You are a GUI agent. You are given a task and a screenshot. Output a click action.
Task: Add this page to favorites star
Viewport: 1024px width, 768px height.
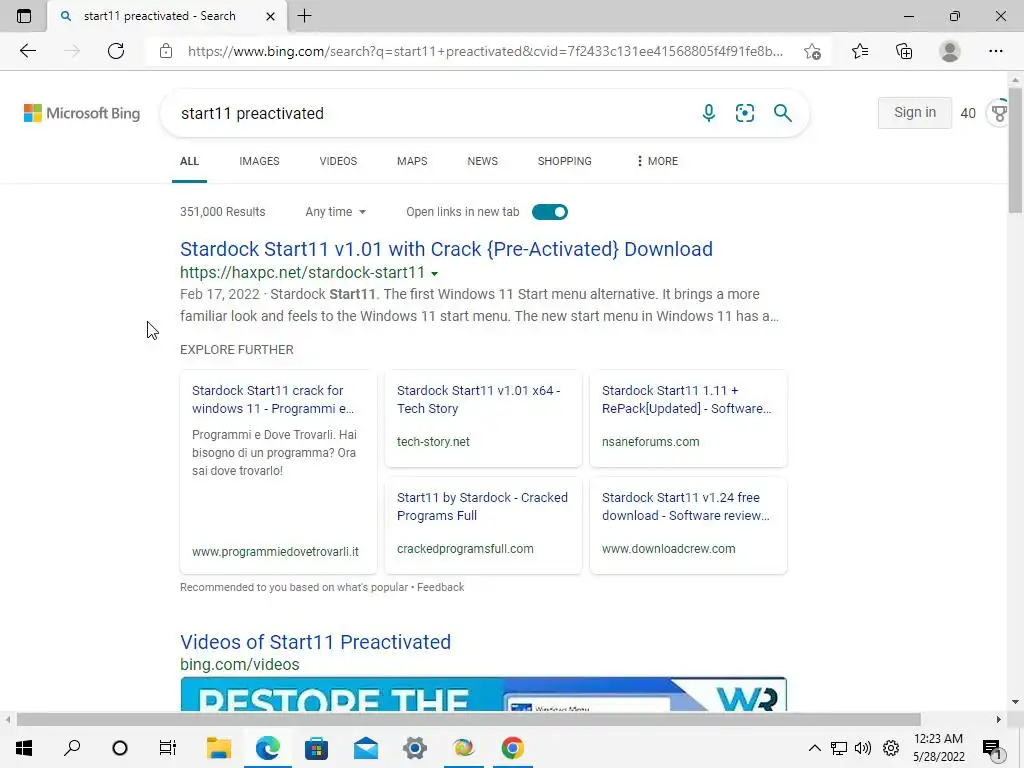(812, 51)
